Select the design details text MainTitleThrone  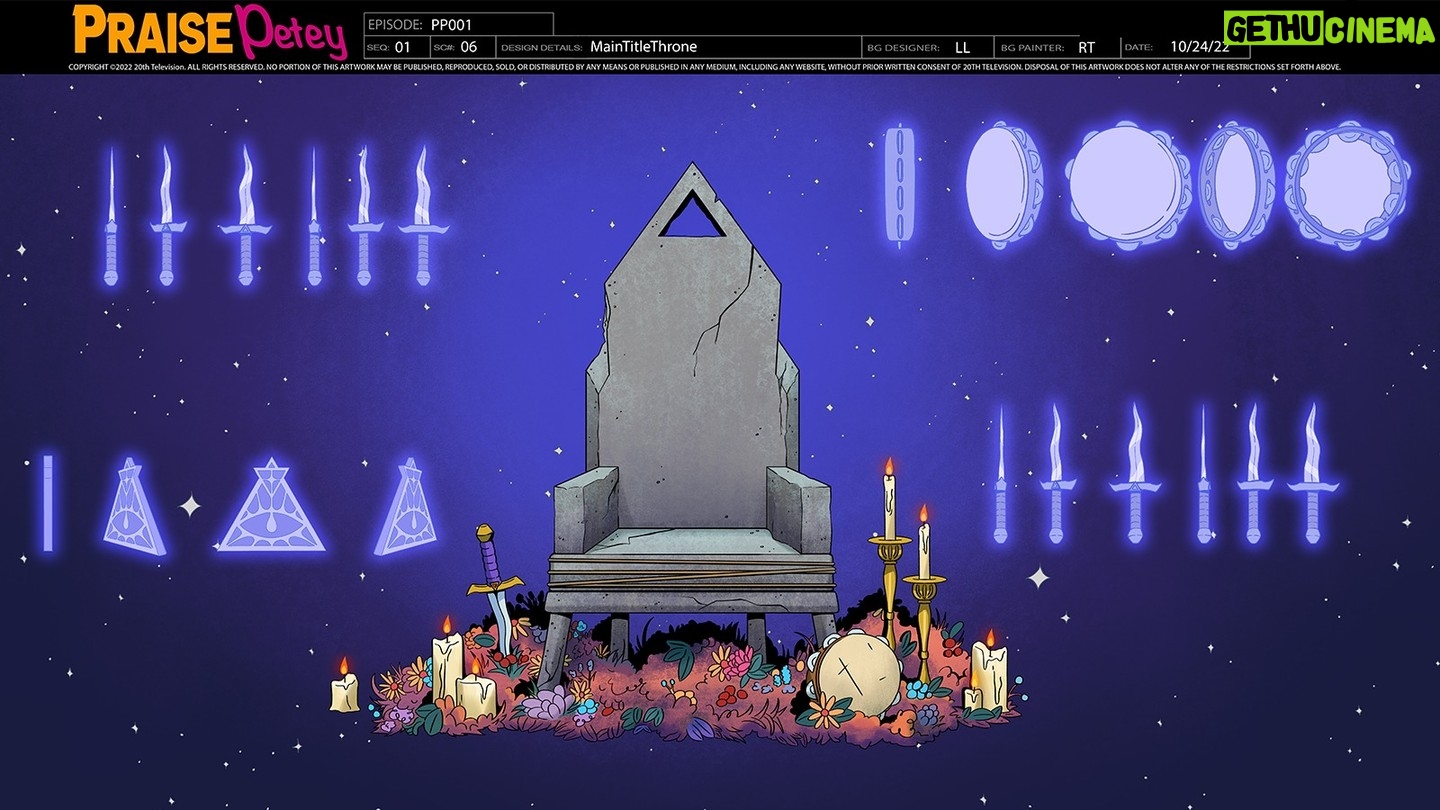coord(643,47)
